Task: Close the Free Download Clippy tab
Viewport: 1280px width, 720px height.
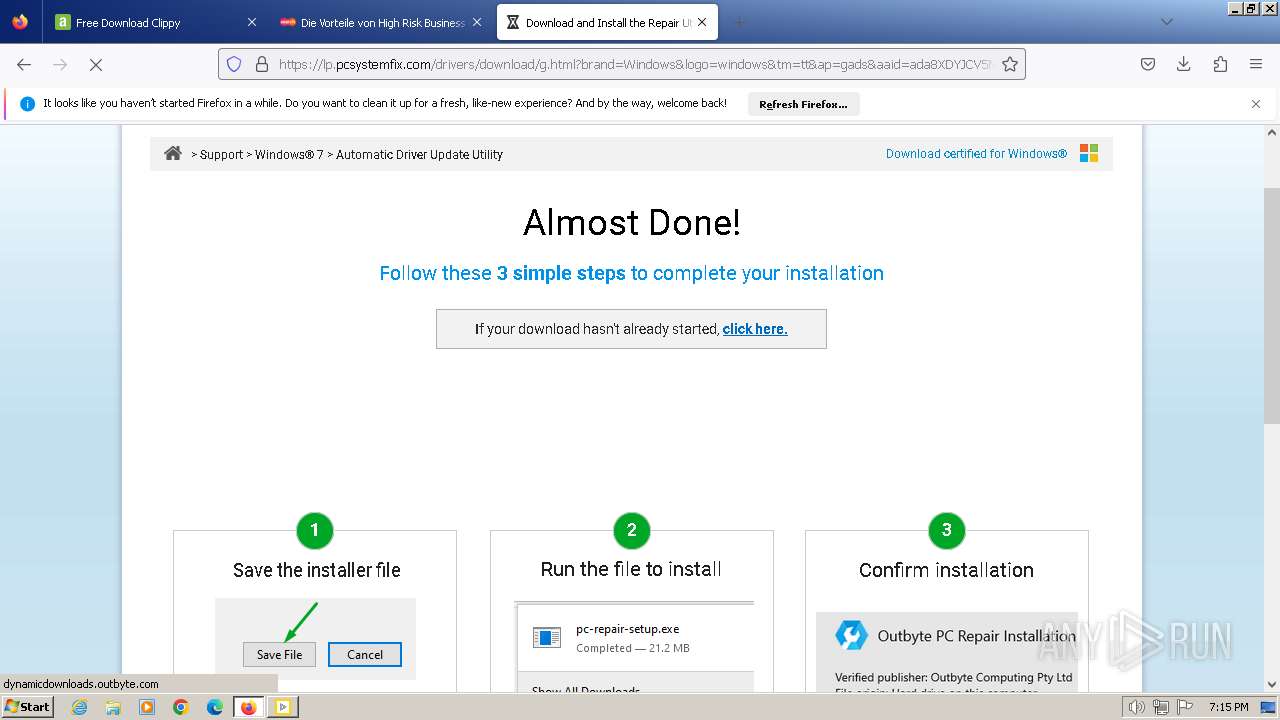Action: coord(252,22)
